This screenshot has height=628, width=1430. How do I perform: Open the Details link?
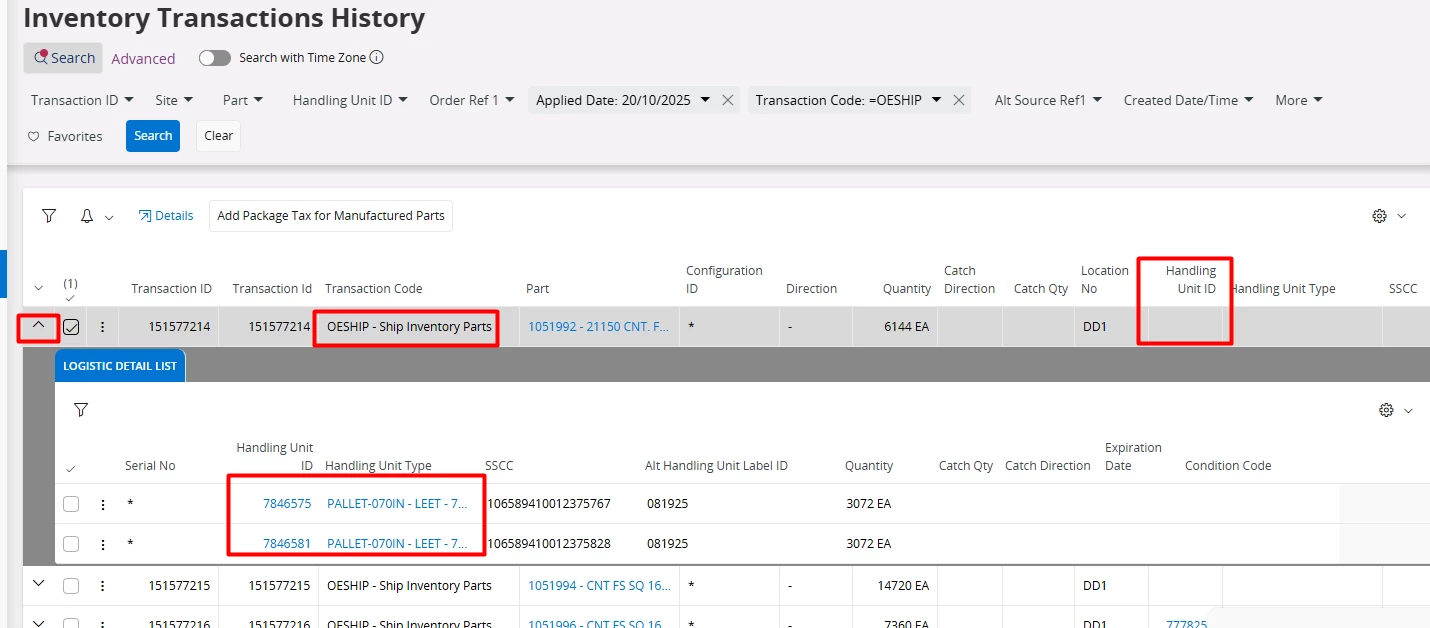point(166,216)
